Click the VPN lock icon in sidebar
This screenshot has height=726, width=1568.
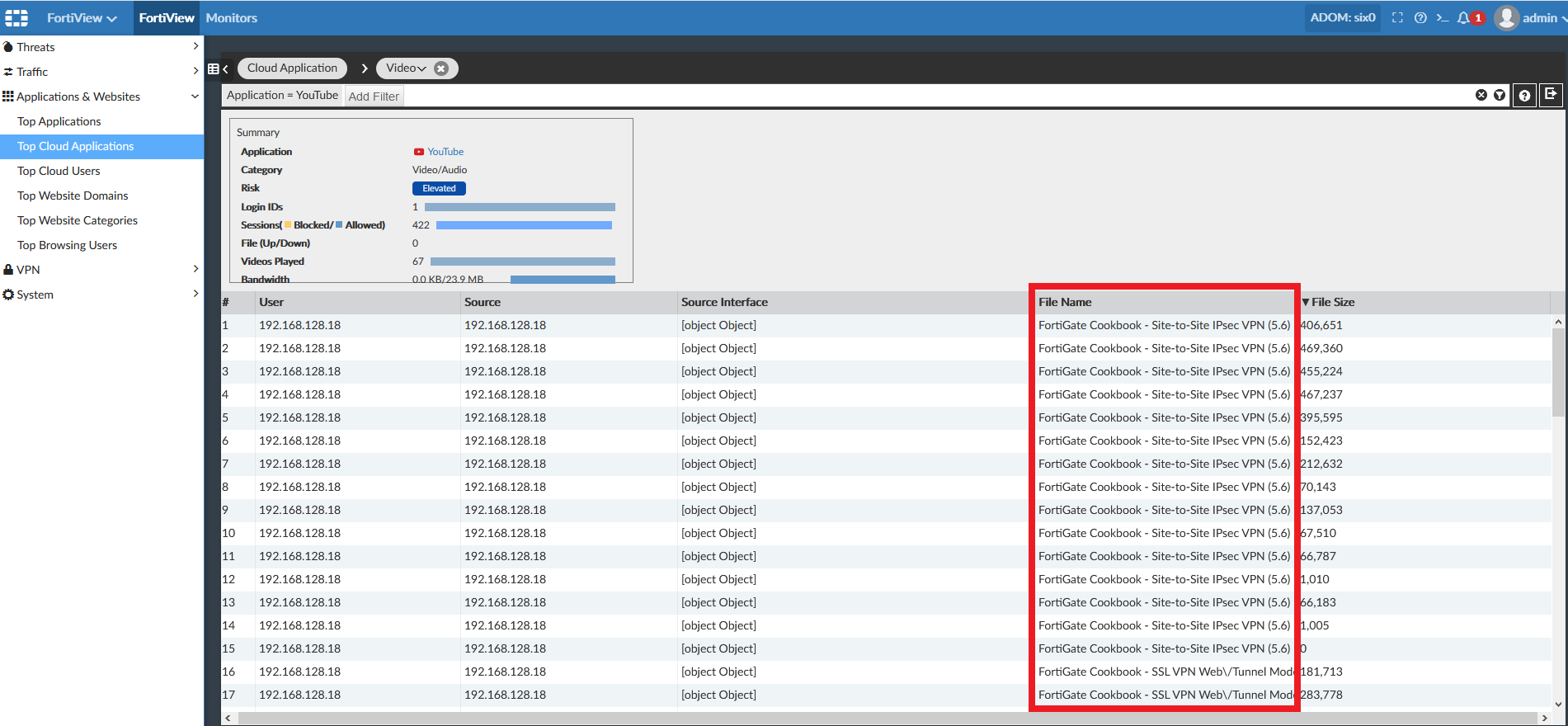(x=8, y=270)
